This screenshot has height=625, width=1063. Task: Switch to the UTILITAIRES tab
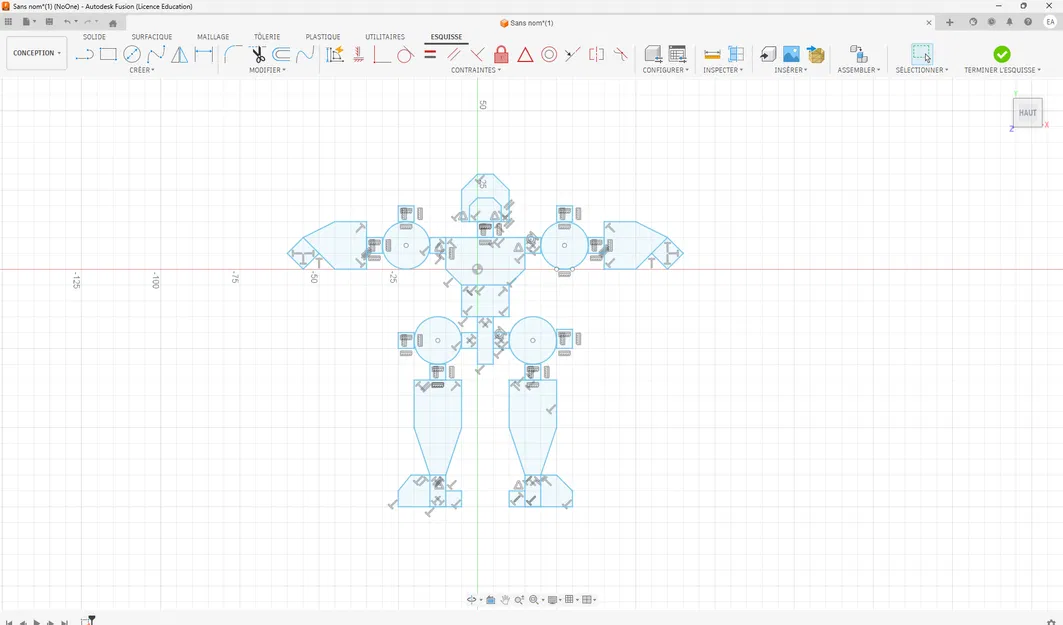click(385, 37)
